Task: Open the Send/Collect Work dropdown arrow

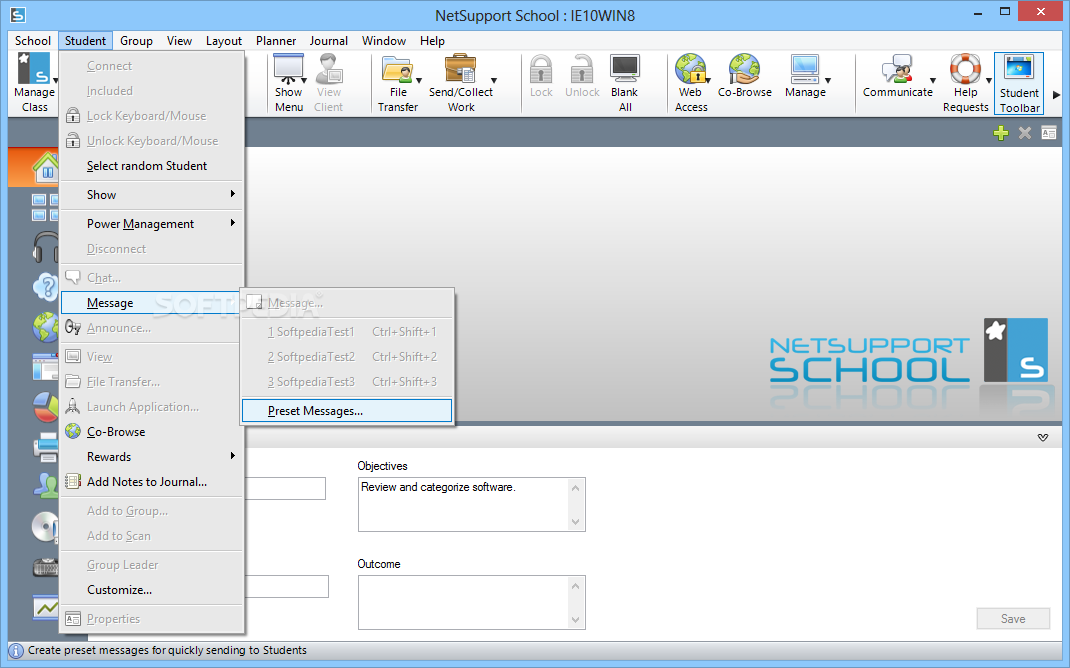Action: [x=494, y=81]
